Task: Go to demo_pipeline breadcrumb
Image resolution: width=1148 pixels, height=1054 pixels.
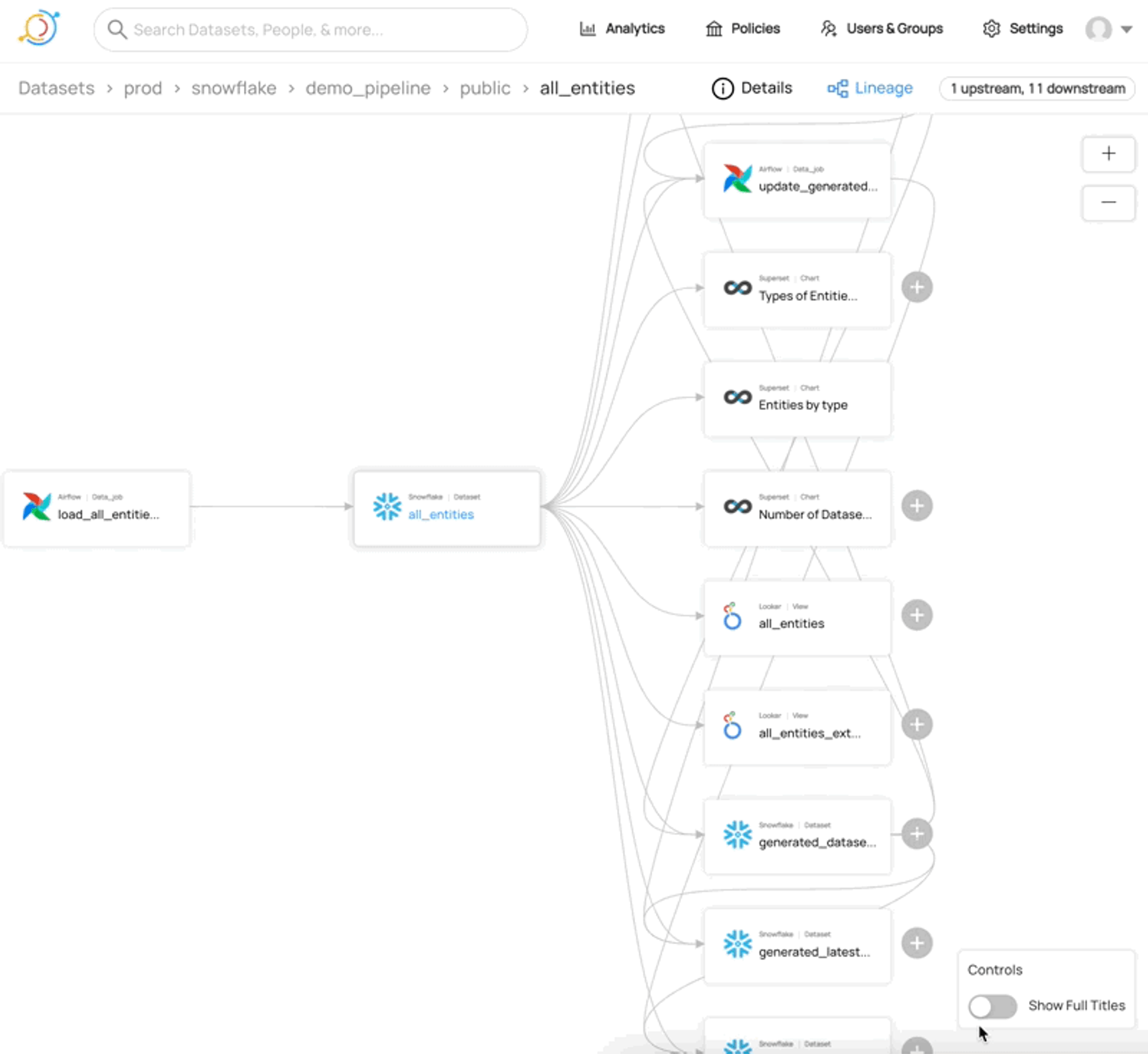Action: coord(368,89)
